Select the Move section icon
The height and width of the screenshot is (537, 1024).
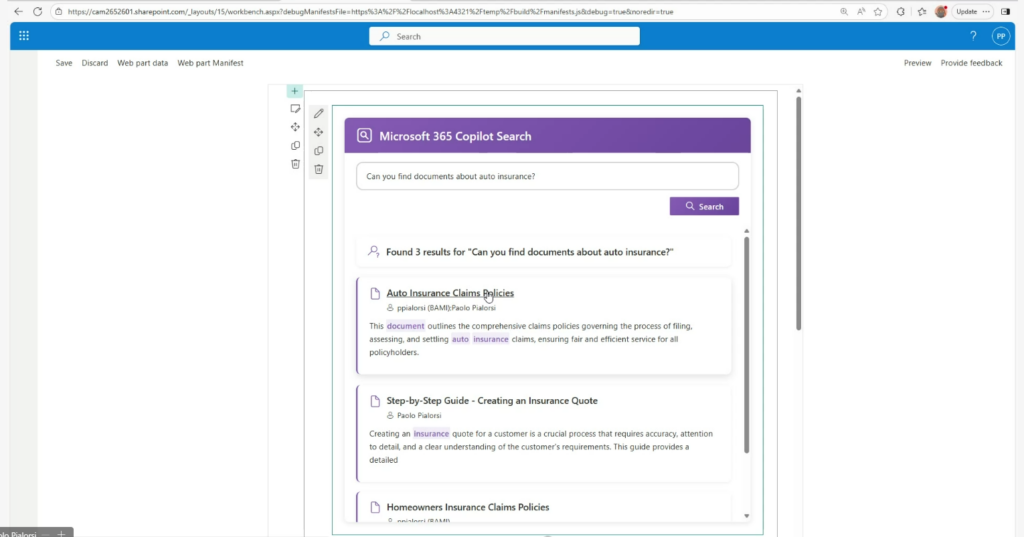click(x=295, y=127)
